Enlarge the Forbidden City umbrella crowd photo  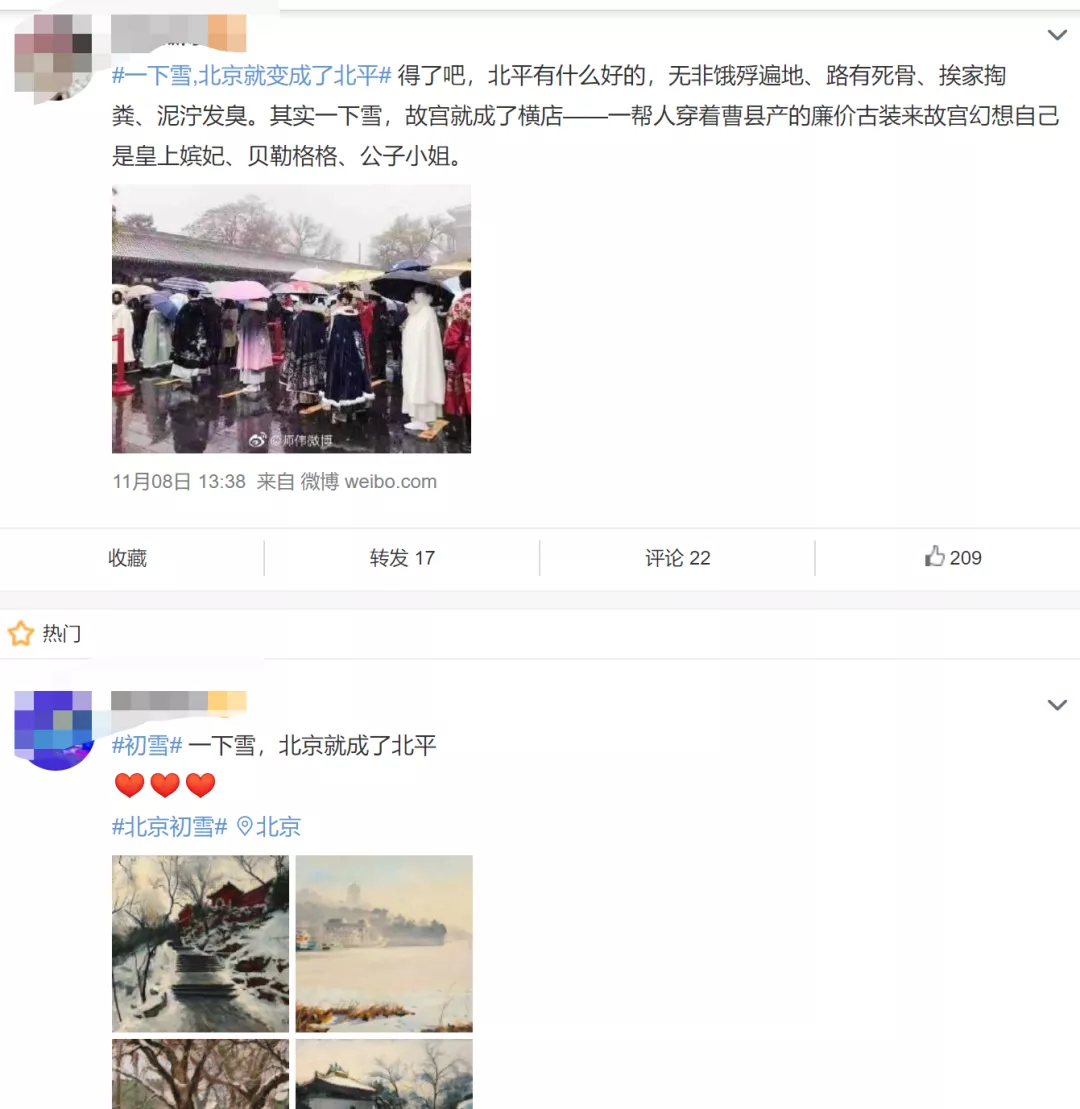pyautogui.click(x=291, y=319)
